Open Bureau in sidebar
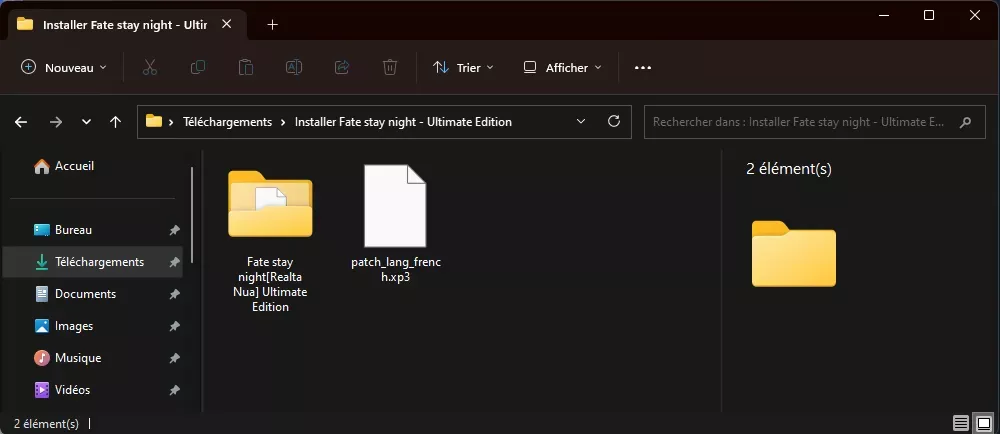 92,230
